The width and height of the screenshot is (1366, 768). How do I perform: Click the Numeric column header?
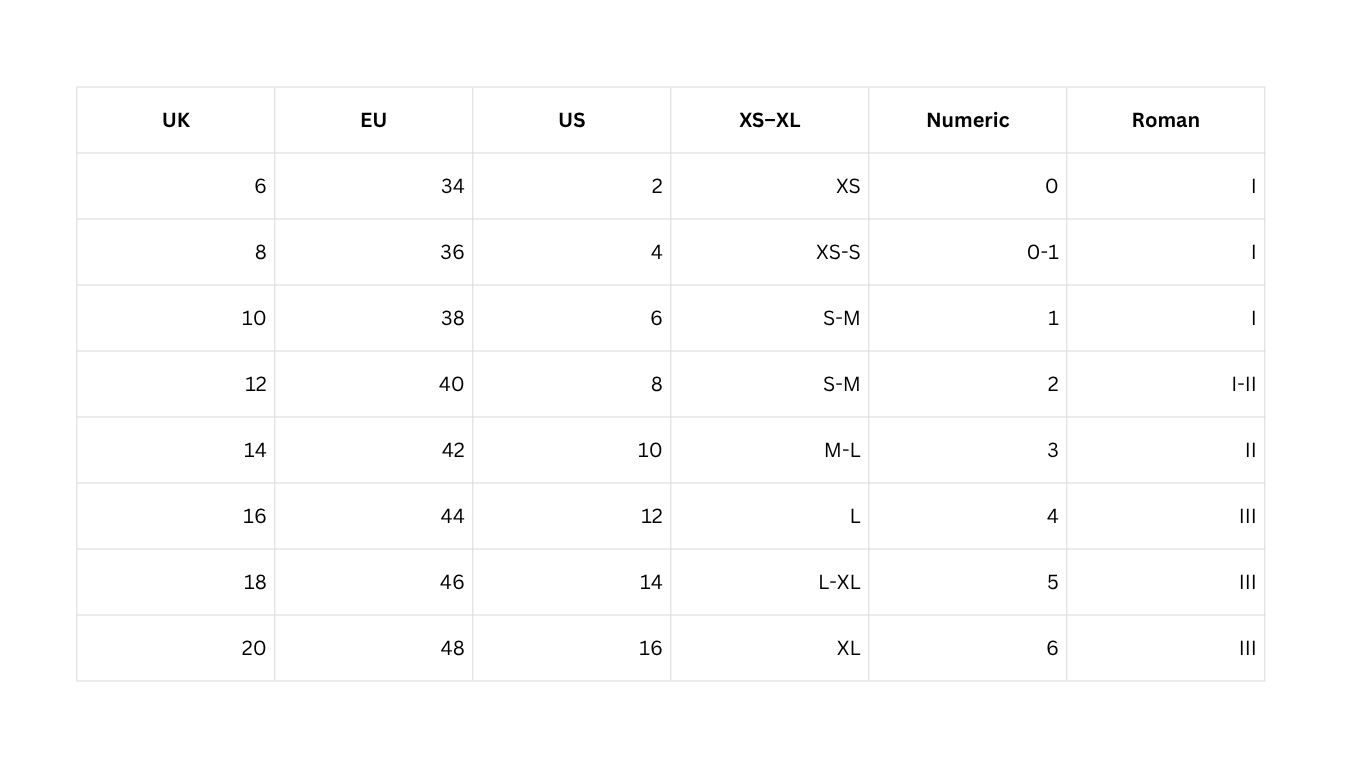click(x=967, y=120)
